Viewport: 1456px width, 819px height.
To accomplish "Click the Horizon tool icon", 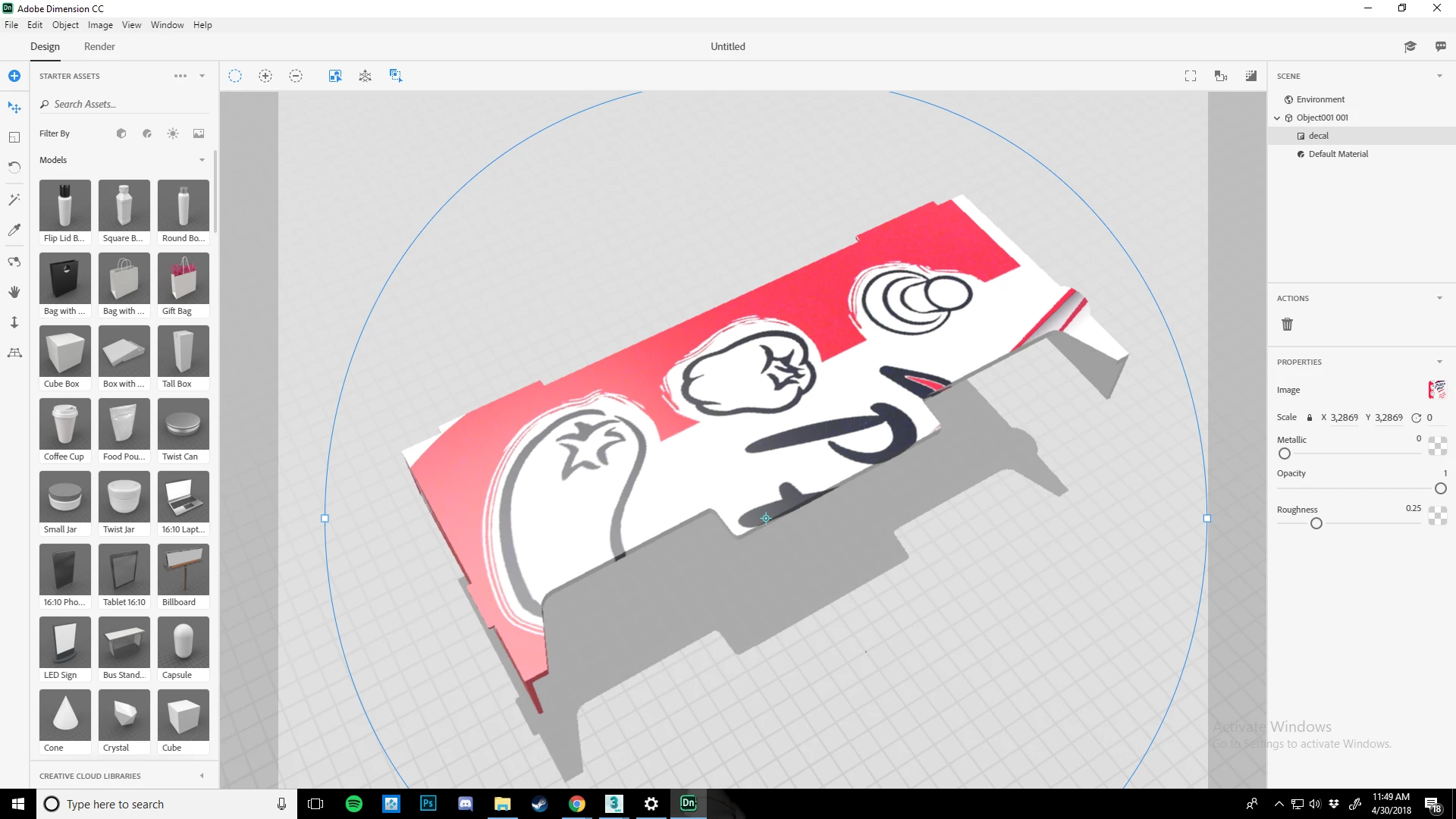I will click(14, 353).
